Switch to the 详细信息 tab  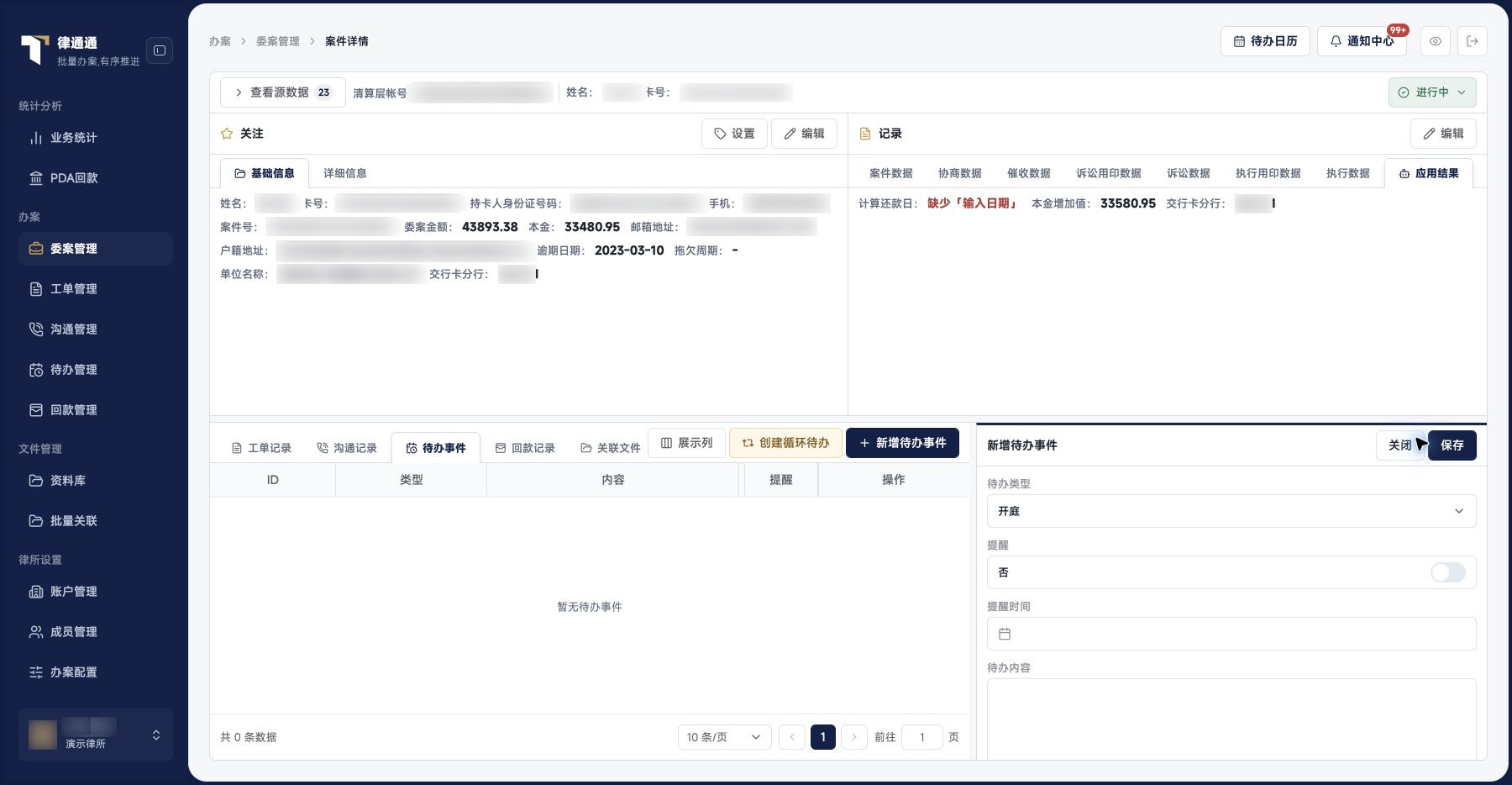(345, 173)
